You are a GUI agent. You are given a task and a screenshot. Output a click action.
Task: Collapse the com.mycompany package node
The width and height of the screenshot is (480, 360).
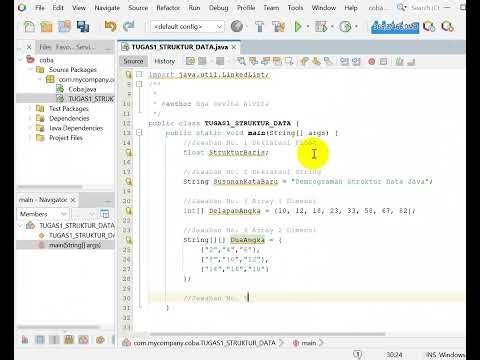coord(40,79)
